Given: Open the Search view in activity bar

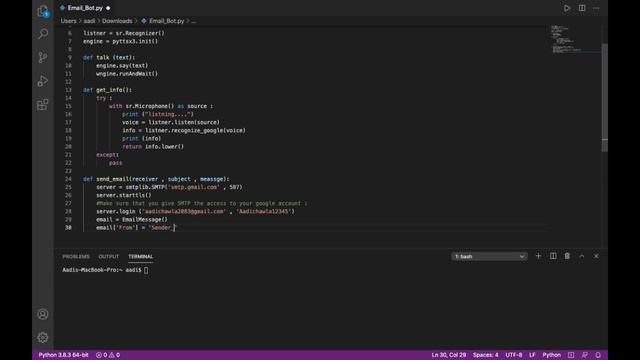Looking at the screenshot, I should pyautogui.click(x=43, y=33).
